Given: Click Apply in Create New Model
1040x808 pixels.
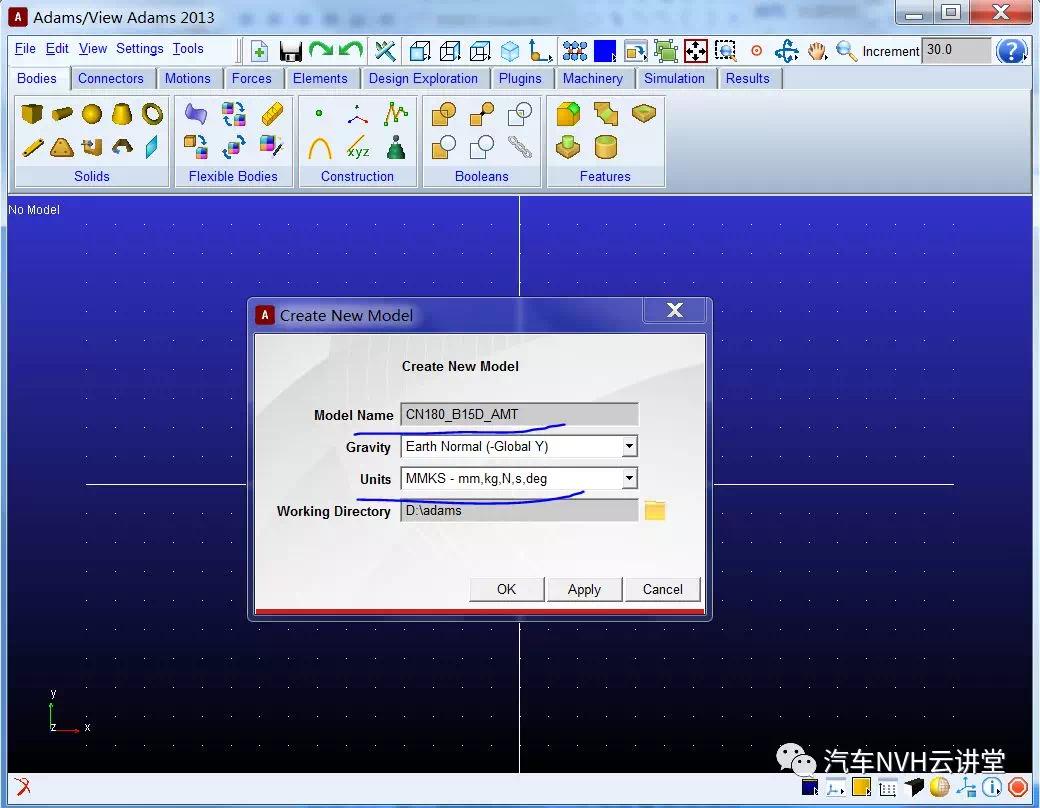Looking at the screenshot, I should 584,589.
